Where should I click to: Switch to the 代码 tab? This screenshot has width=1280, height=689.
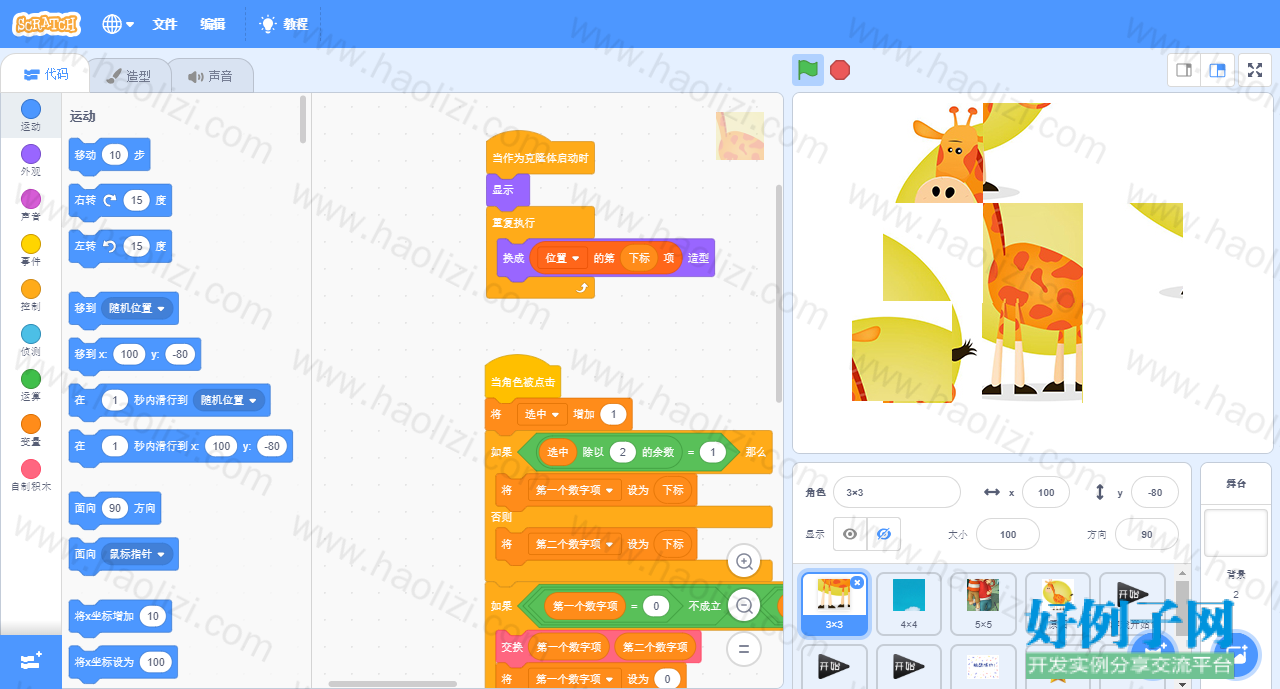(46, 75)
